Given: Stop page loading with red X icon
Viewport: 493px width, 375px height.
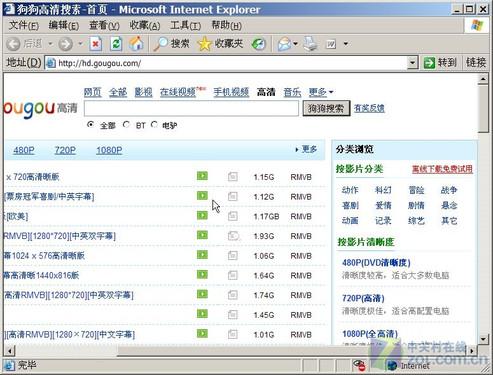Looking at the screenshot, I should click(x=96, y=44).
